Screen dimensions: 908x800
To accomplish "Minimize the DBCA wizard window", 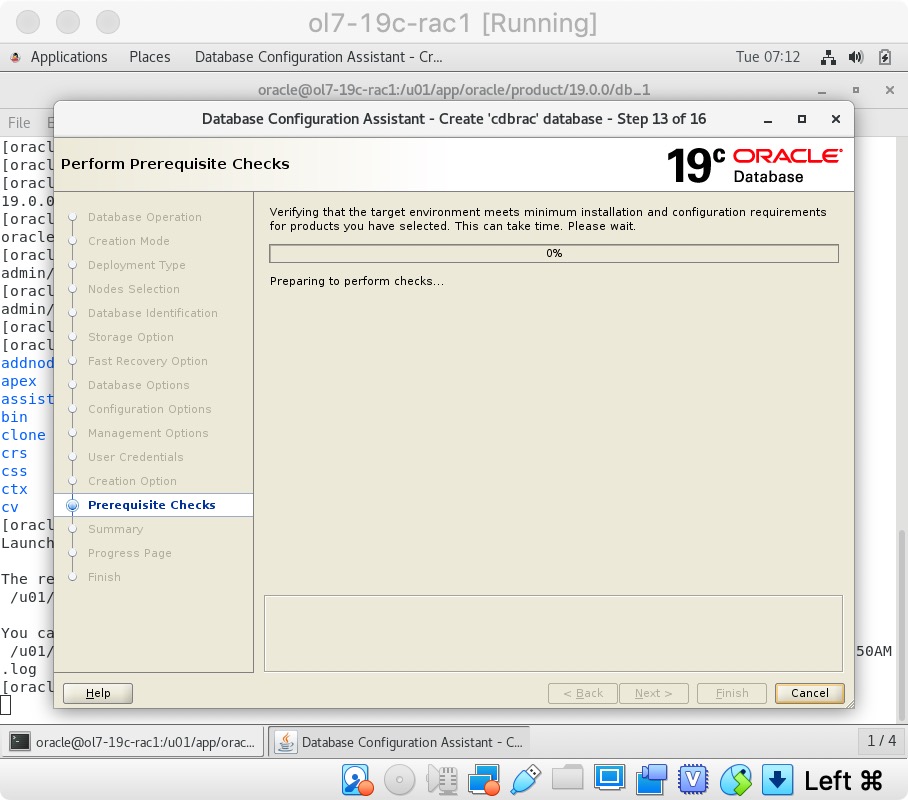I will tap(768, 119).
